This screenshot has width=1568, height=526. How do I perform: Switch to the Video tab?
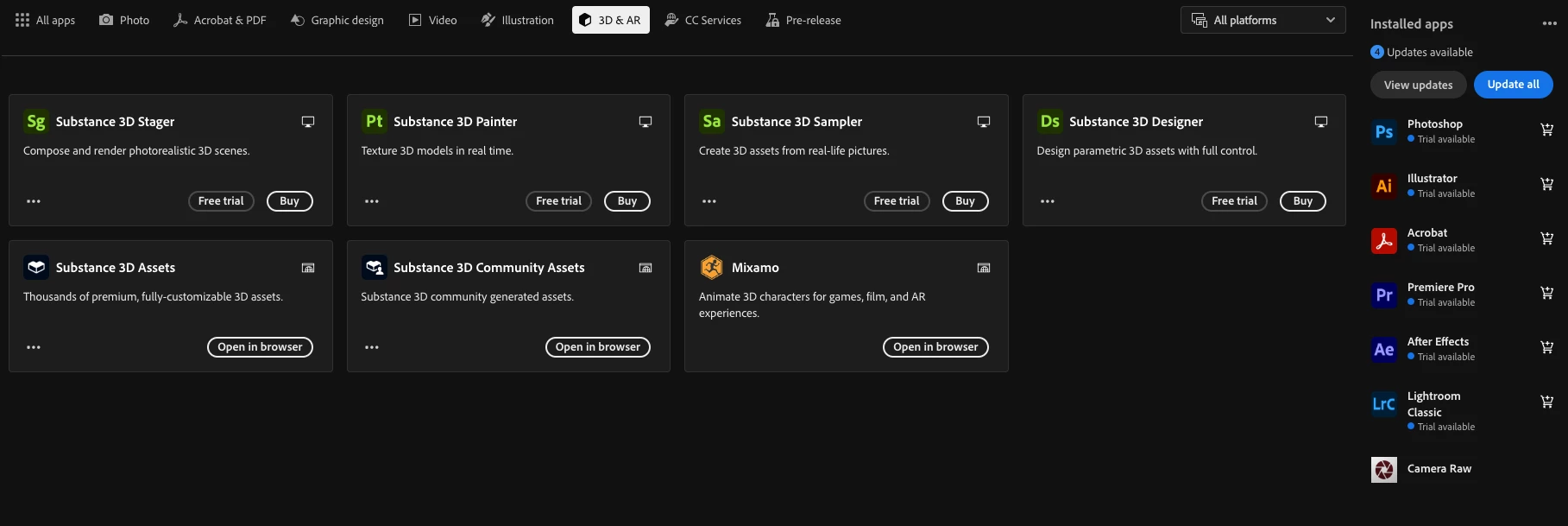433,20
